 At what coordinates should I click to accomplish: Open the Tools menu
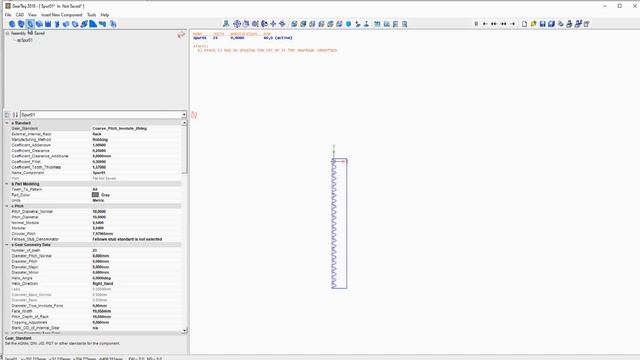point(91,15)
